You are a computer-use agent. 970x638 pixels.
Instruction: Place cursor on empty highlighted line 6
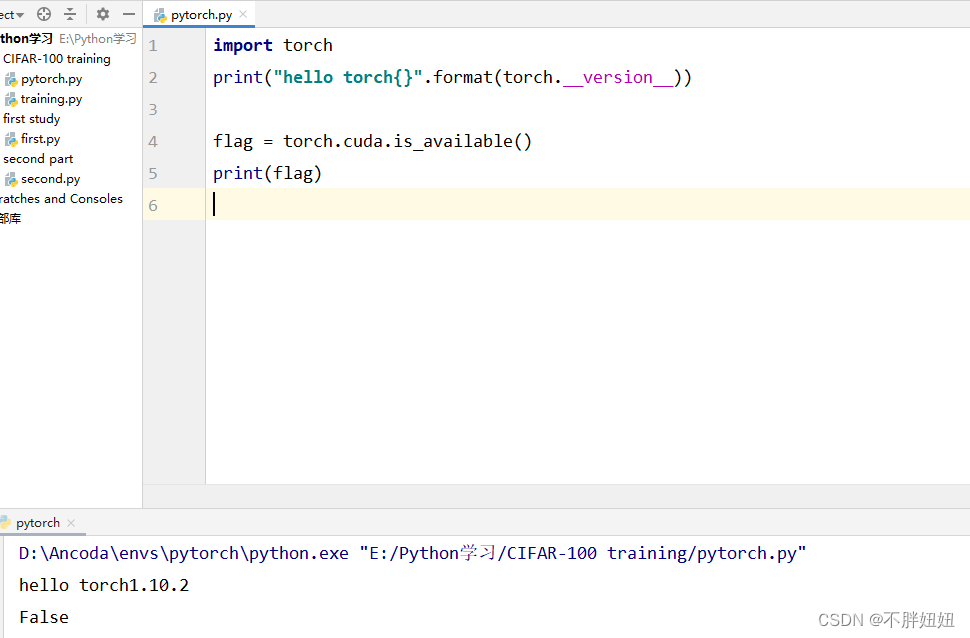pos(588,204)
